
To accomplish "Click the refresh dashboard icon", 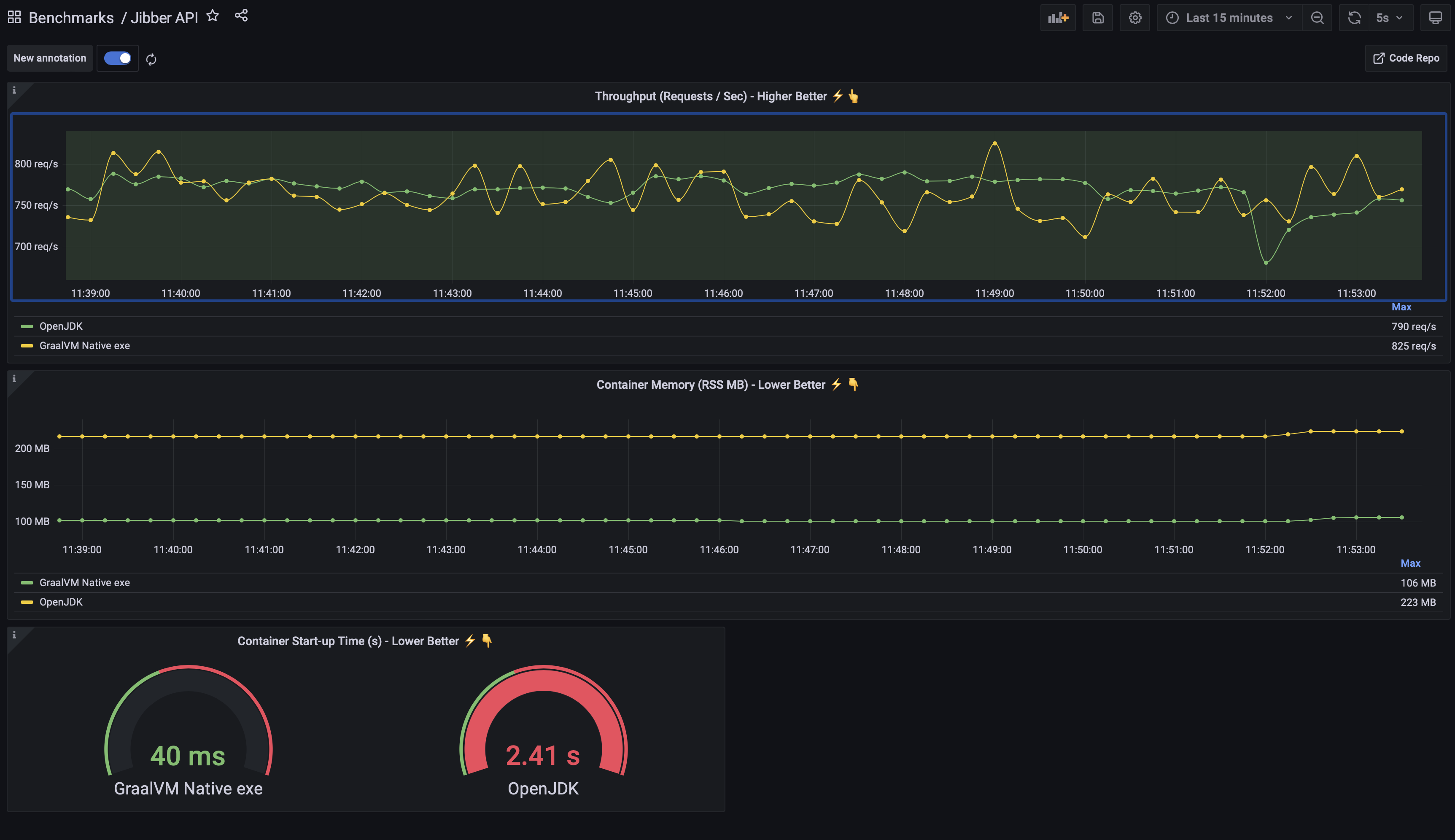I will (1354, 18).
